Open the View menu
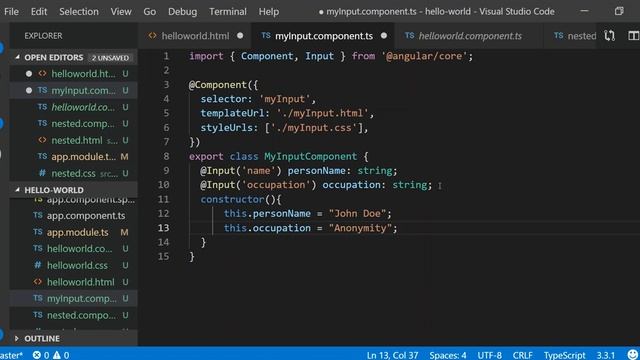Image resolution: width=640 pixels, height=360 pixels. point(121,11)
